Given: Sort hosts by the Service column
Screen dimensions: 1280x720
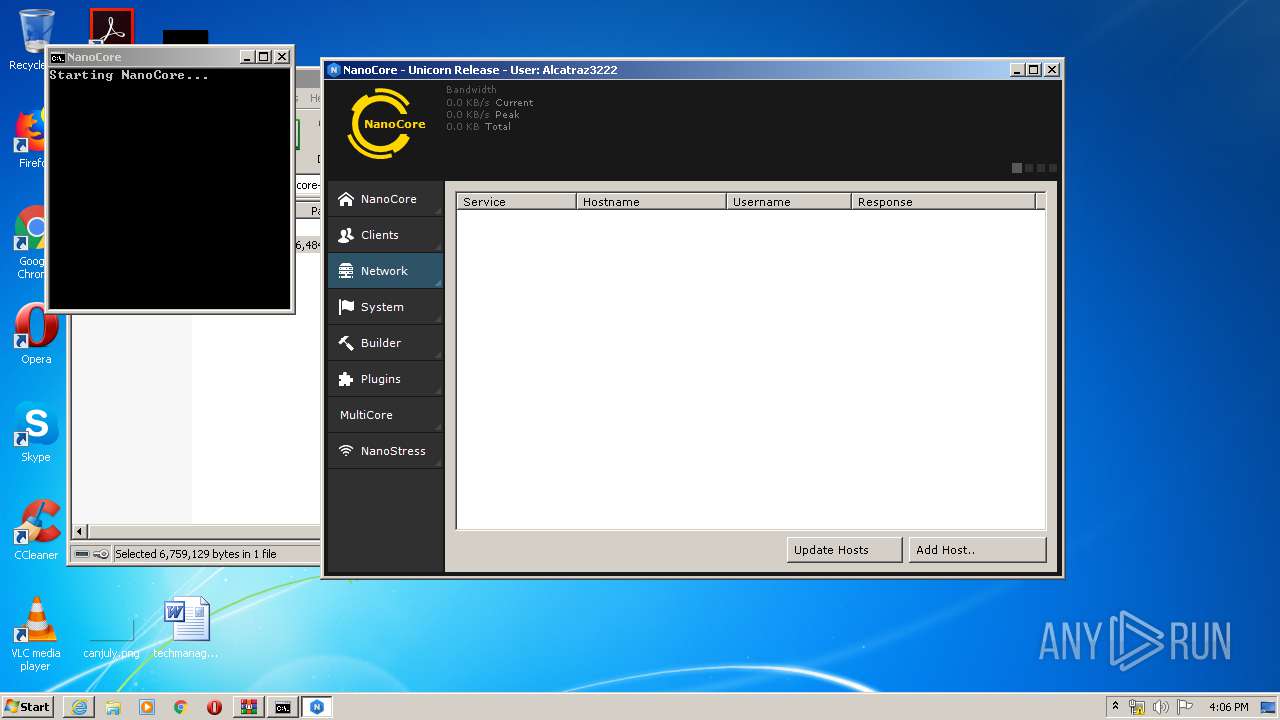Looking at the screenshot, I should (517, 202).
